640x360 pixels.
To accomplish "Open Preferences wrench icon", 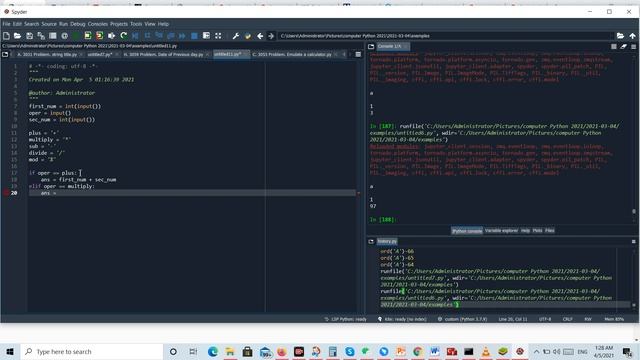I will point(236,36).
